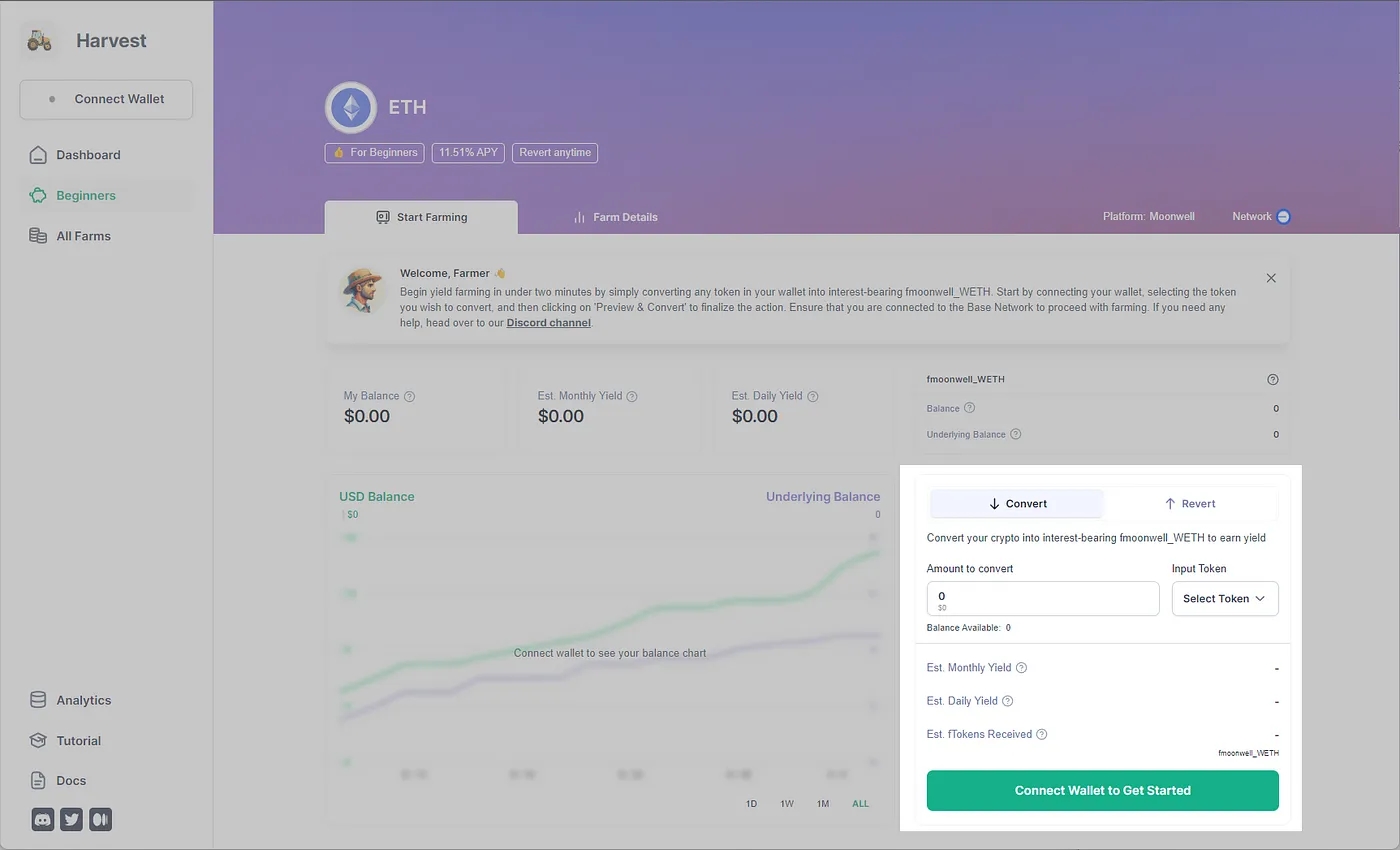Screen dimensions: 1400x850
Task: Open the Discord social icon in sidebar
Action: point(42,819)
